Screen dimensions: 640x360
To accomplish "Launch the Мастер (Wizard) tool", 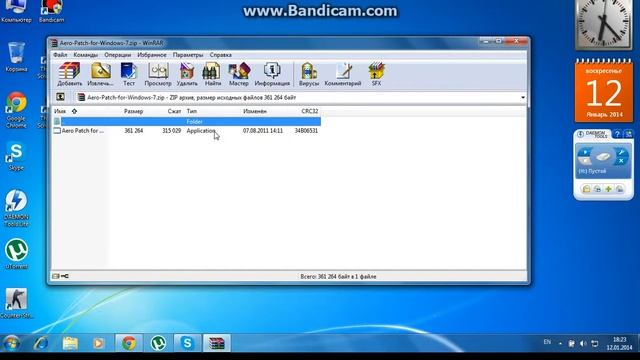I will (x=239, y=74).
